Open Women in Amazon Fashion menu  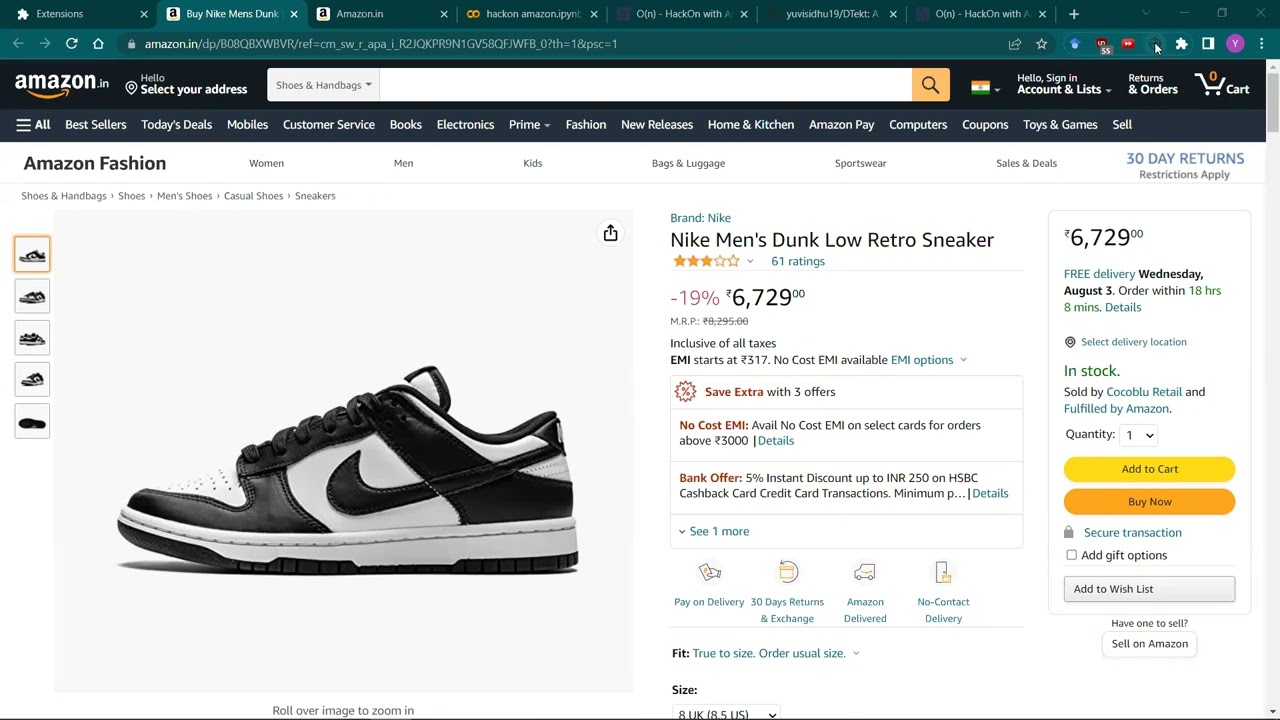266,163
